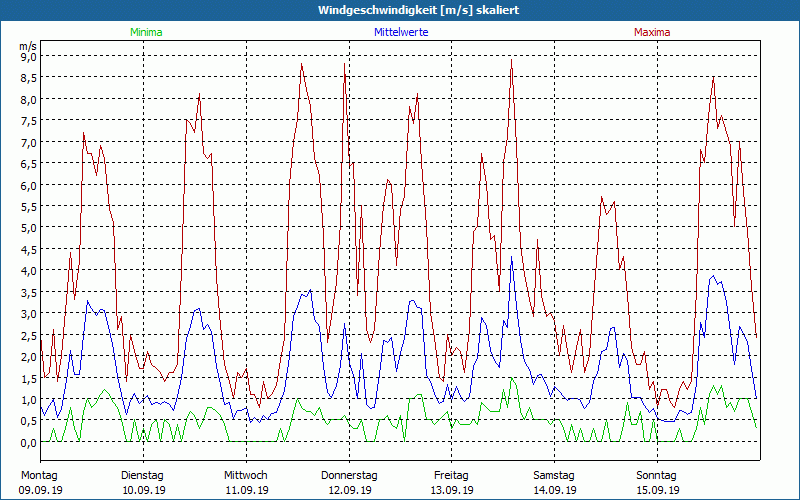800x500 pixels.
Task: Click the '1,0' y-axis value
Action: [29, 400]
